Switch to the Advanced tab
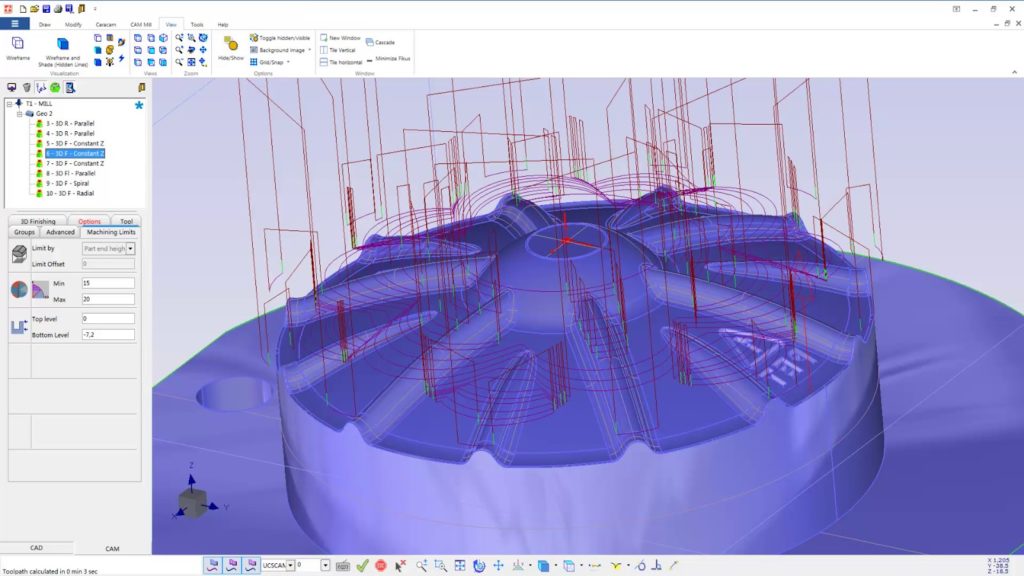 pyautogui.click(x=60, y=232)
